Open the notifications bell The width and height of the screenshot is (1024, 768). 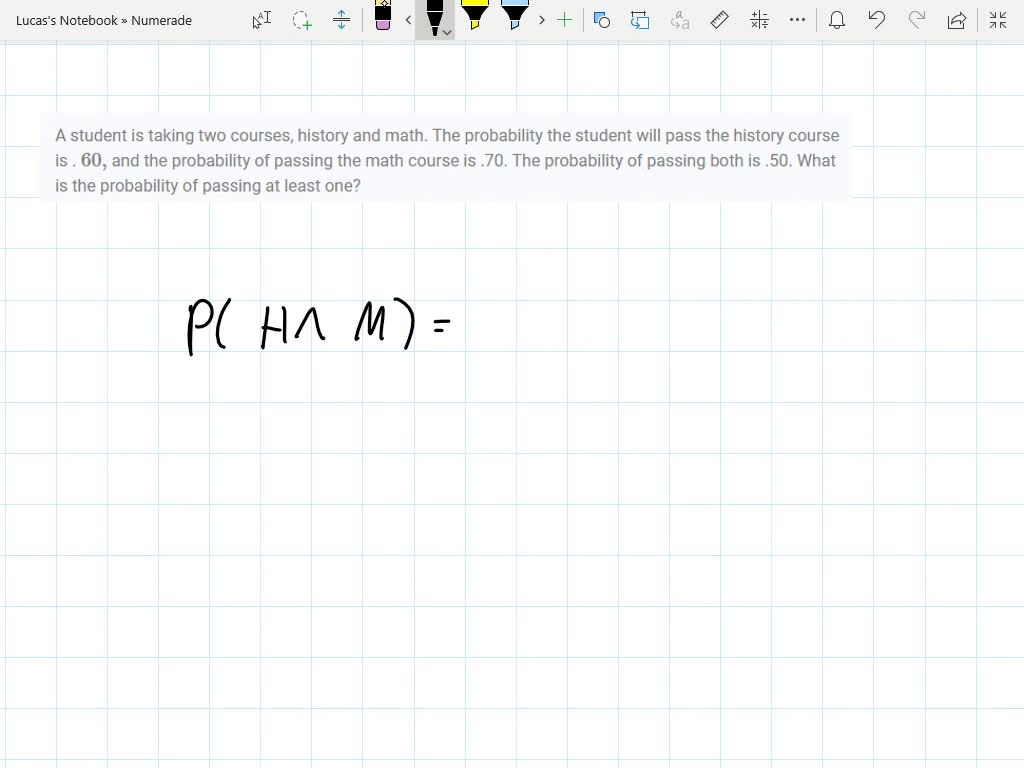[x=837, y=20]
